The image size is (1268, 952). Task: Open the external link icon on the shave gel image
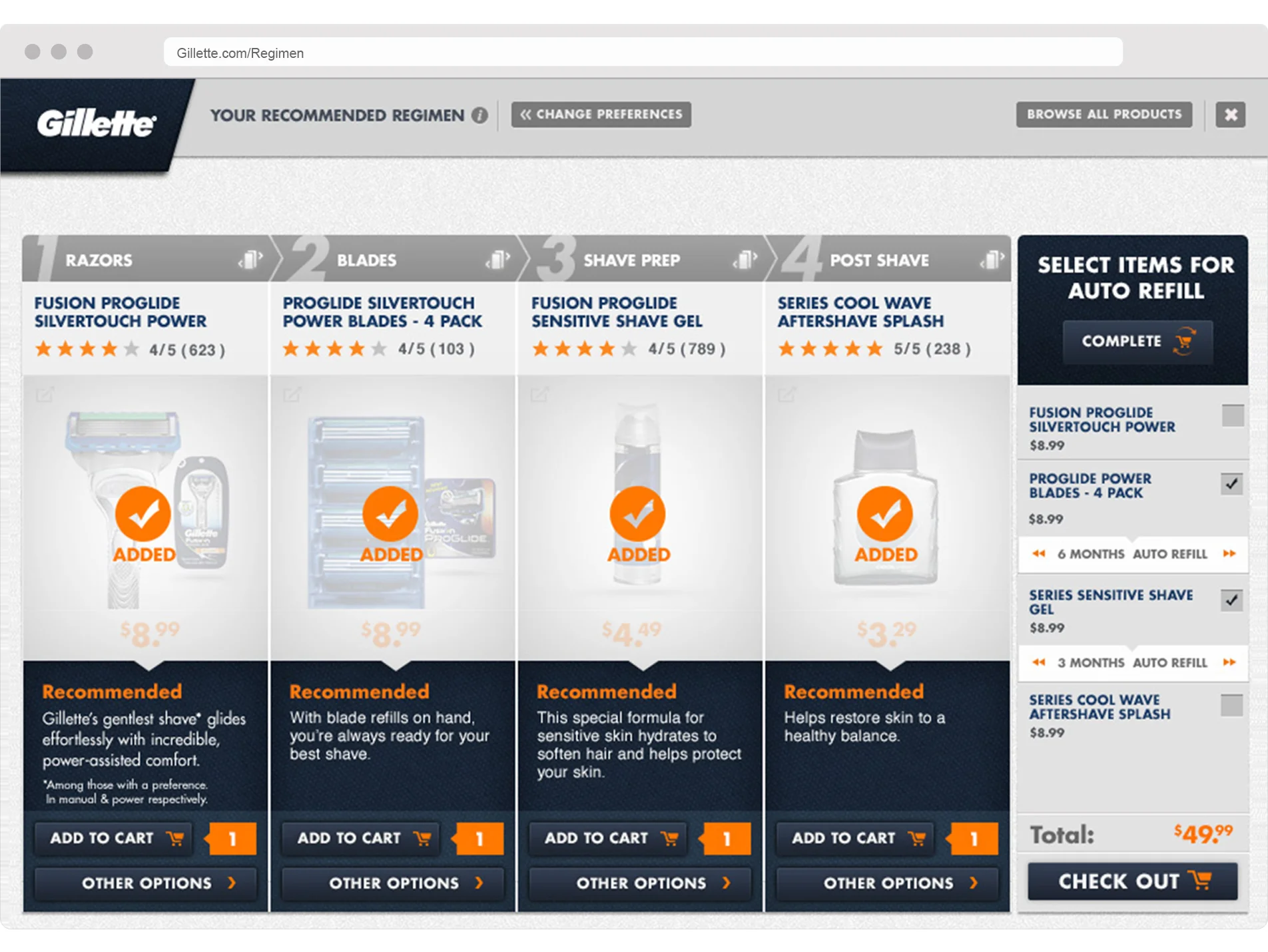click(539, 395)
